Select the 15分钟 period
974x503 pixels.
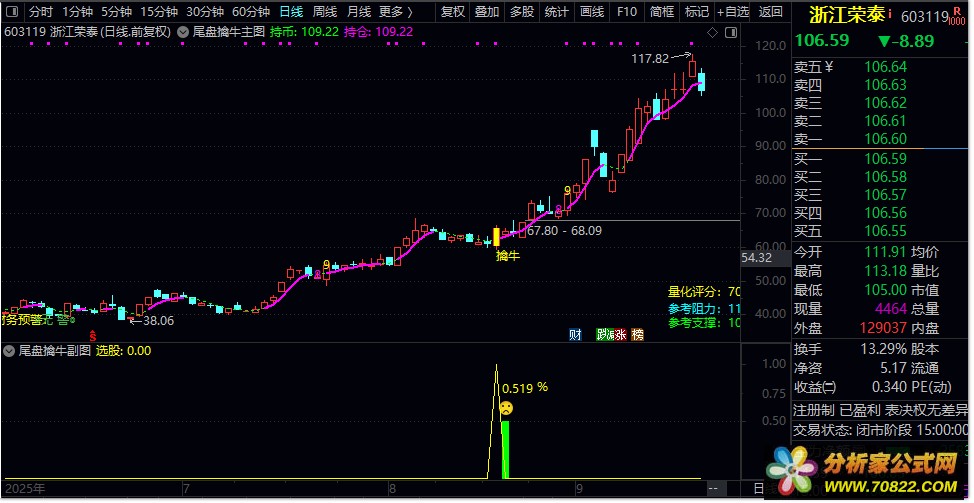click(x=159, y=11)
